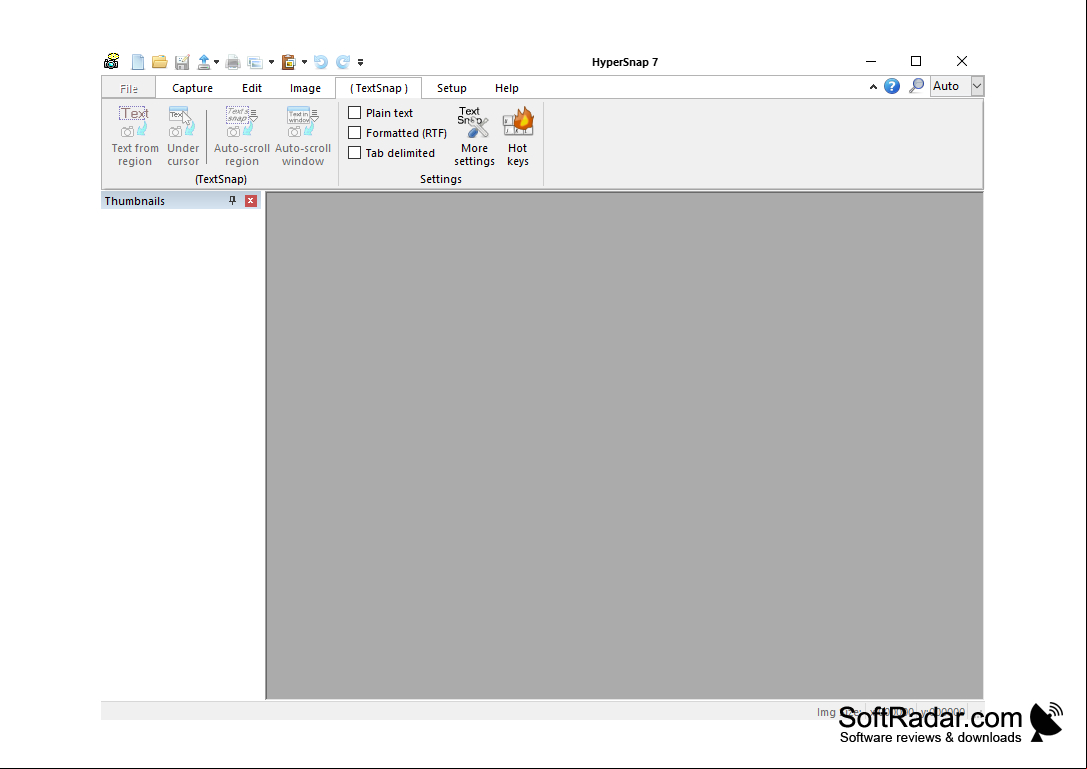The width and height of the screenshot is (1087, 769).
Task: Click the Auto-scroll window tool
Action: coord(303,136)
